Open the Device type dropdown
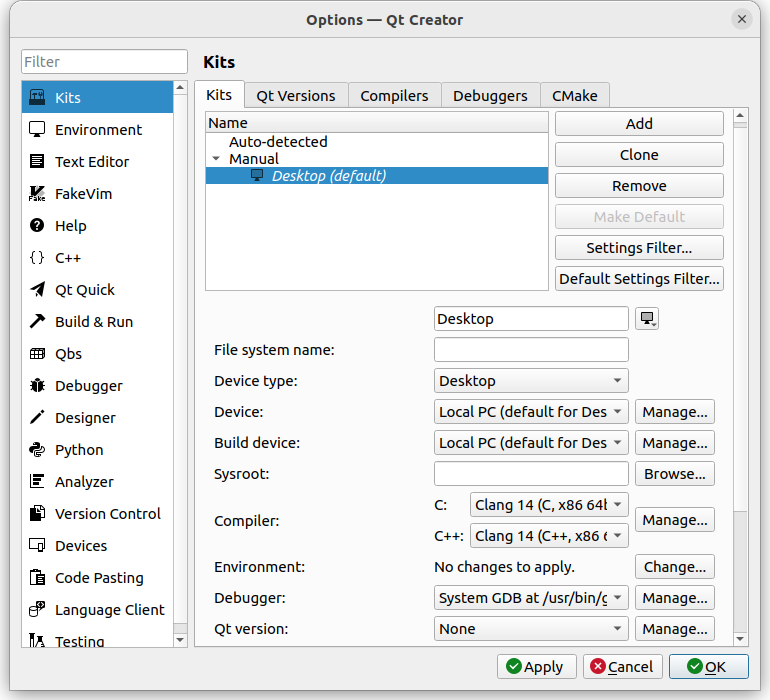This screenshot has width=770, height=700. [x=531, y=381]
